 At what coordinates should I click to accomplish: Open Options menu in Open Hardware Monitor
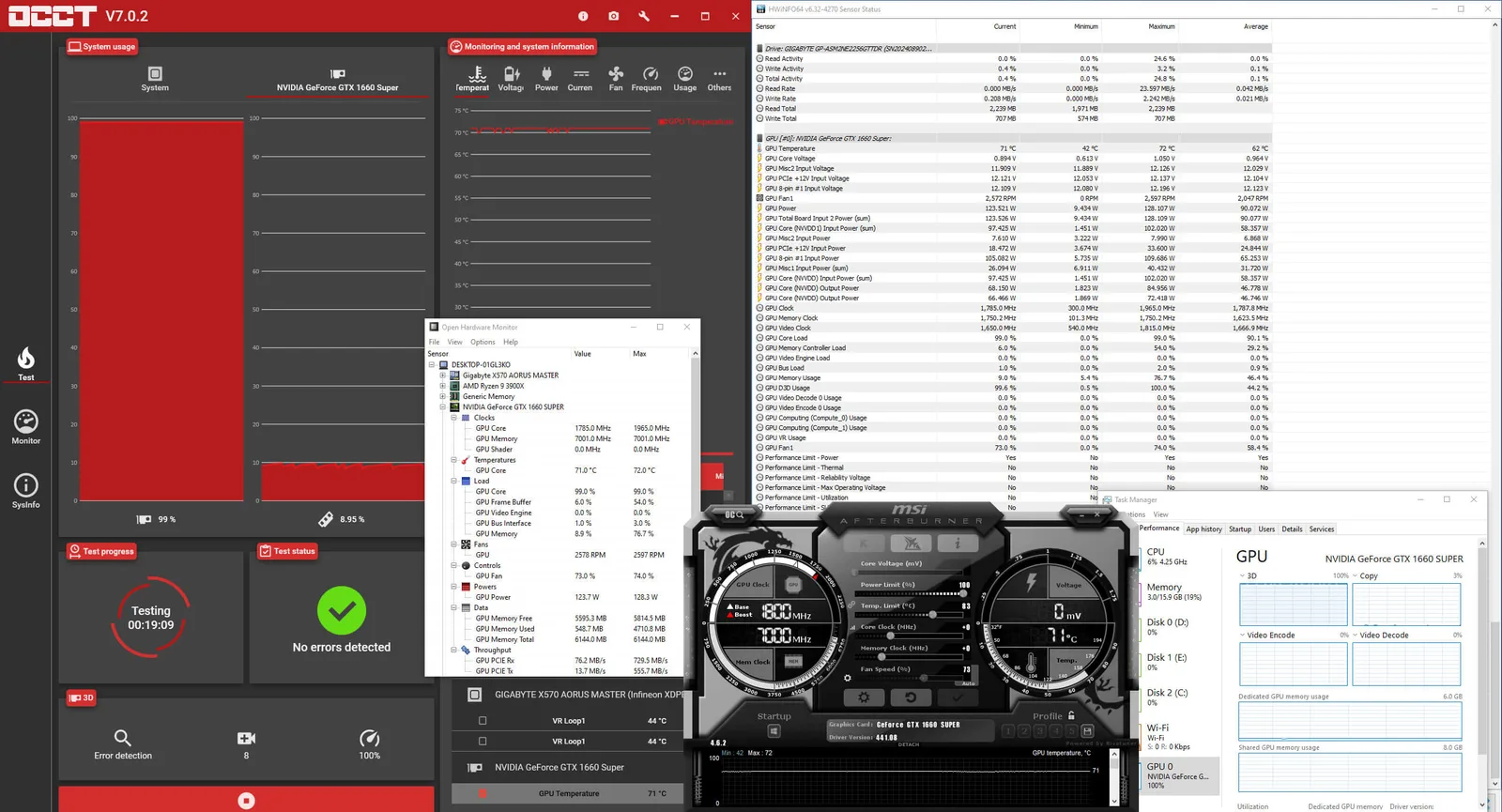[x=483, y=342]
